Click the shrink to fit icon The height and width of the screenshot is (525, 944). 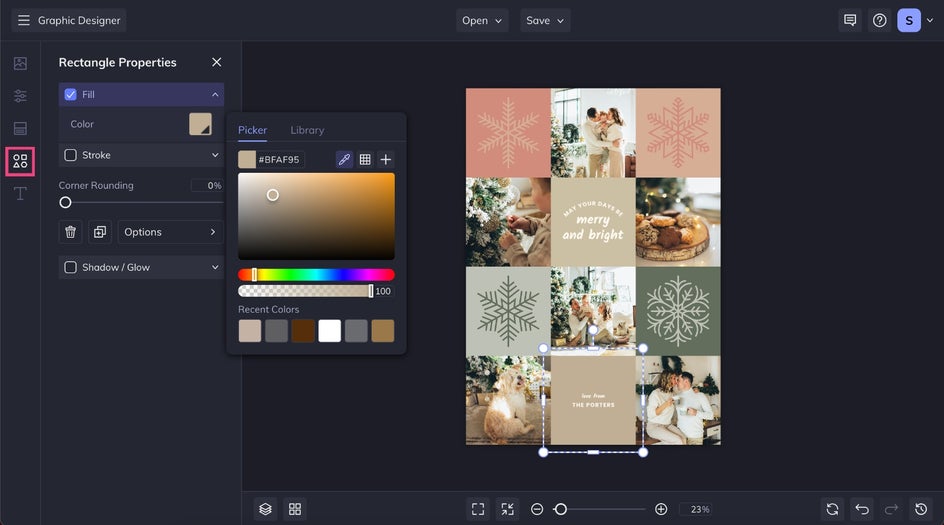point(508,509)
